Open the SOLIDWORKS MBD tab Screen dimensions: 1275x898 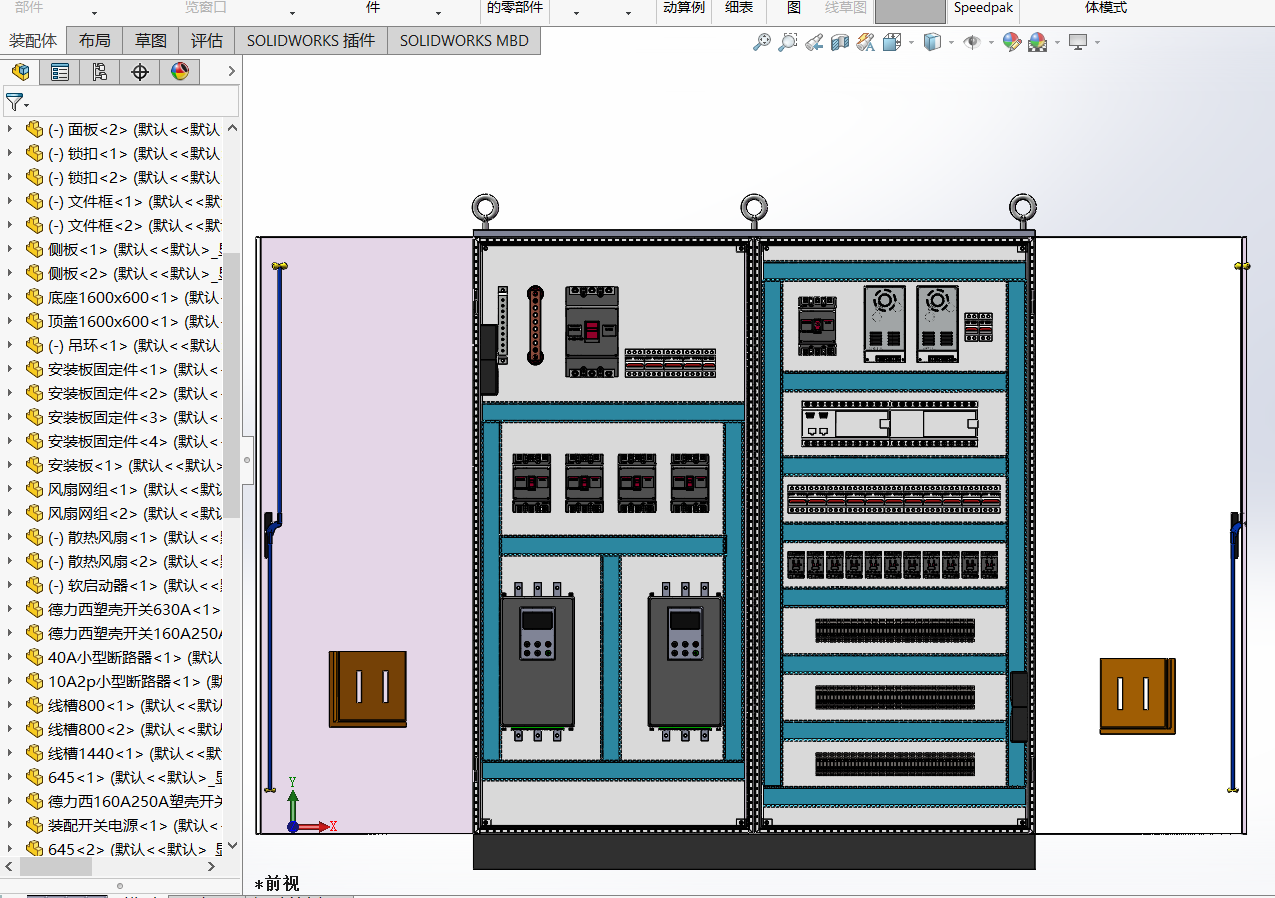click(464, 41)
